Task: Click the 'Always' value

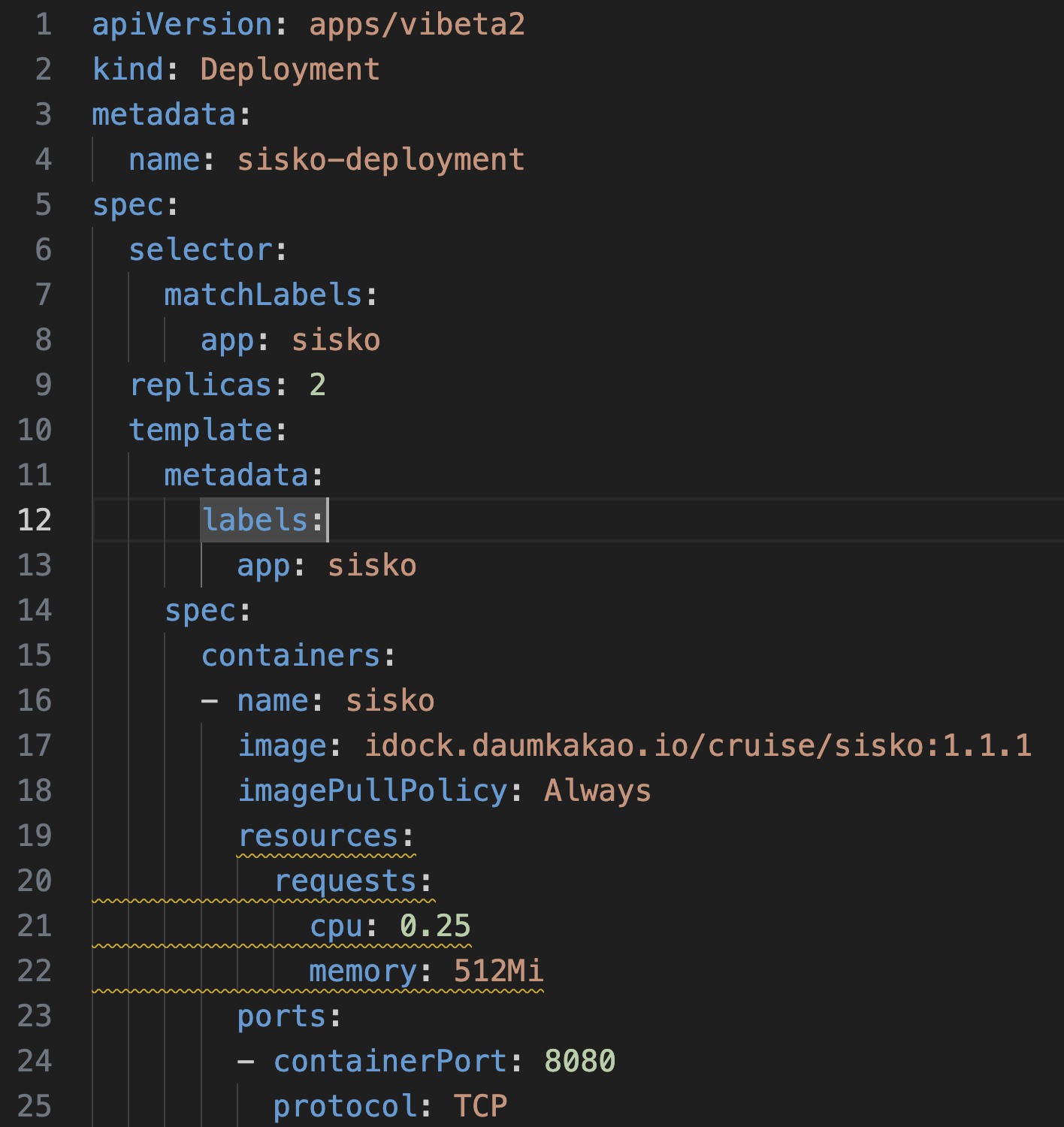Action: (597, 791)
